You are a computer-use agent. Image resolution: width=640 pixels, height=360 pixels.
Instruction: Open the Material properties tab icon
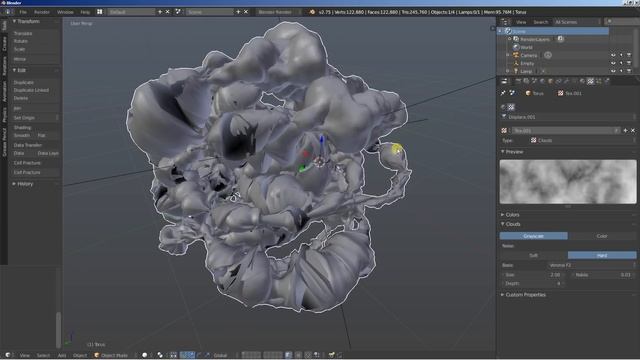(582, 81)
